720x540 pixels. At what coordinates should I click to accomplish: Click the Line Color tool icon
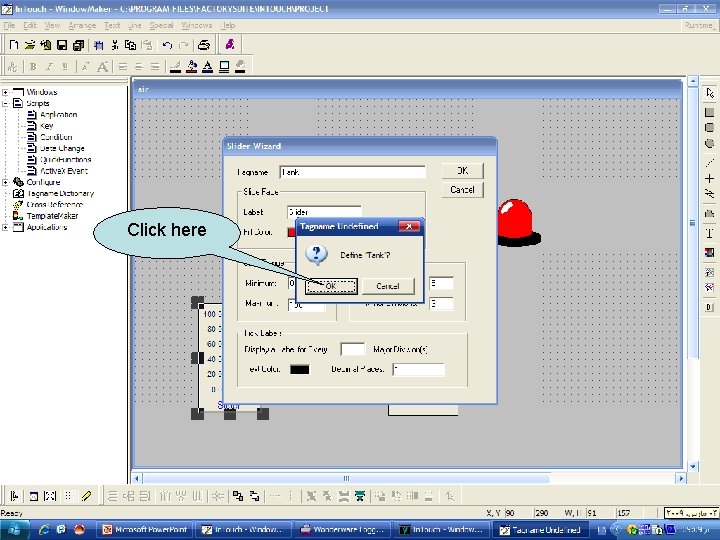(175, 67)
